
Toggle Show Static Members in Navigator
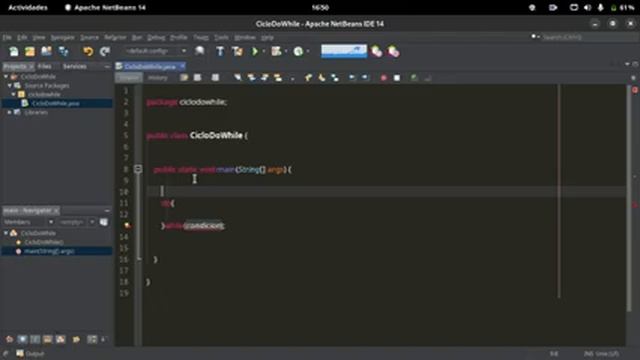[x=36, y=339]
